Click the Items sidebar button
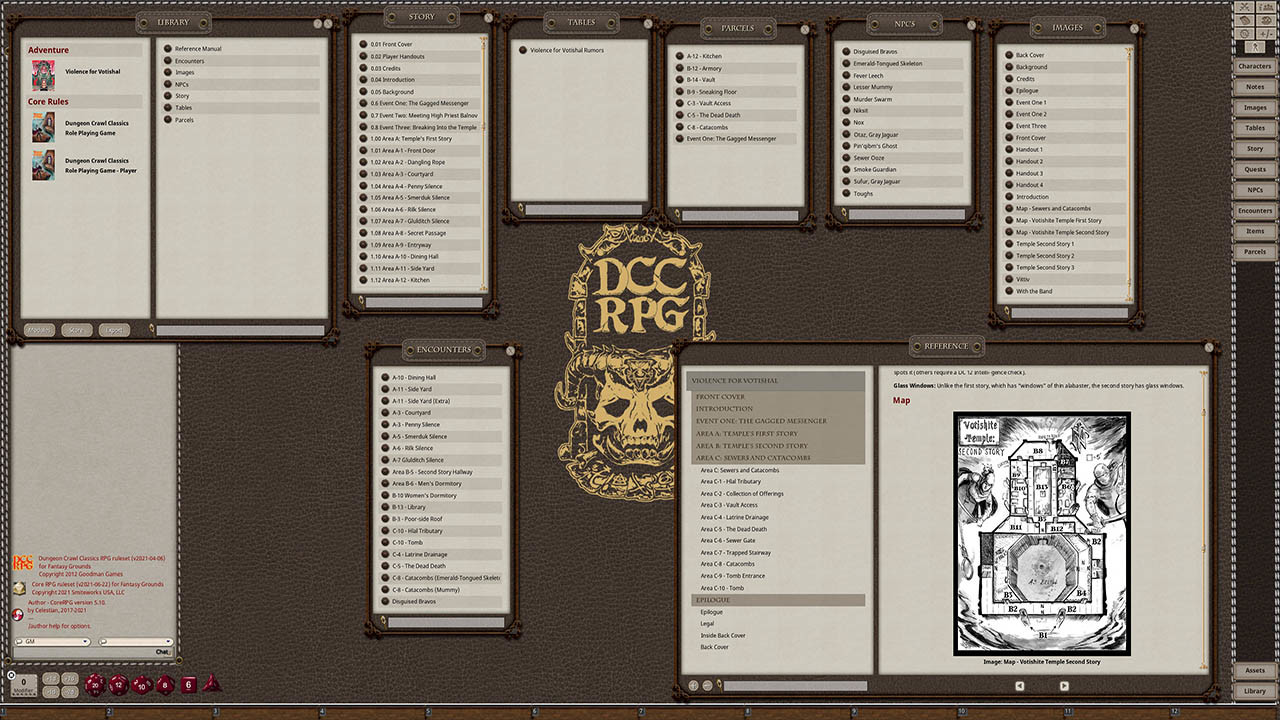Image resolution: width=1280 pixels, height=720 pixels. [1254, 231]
